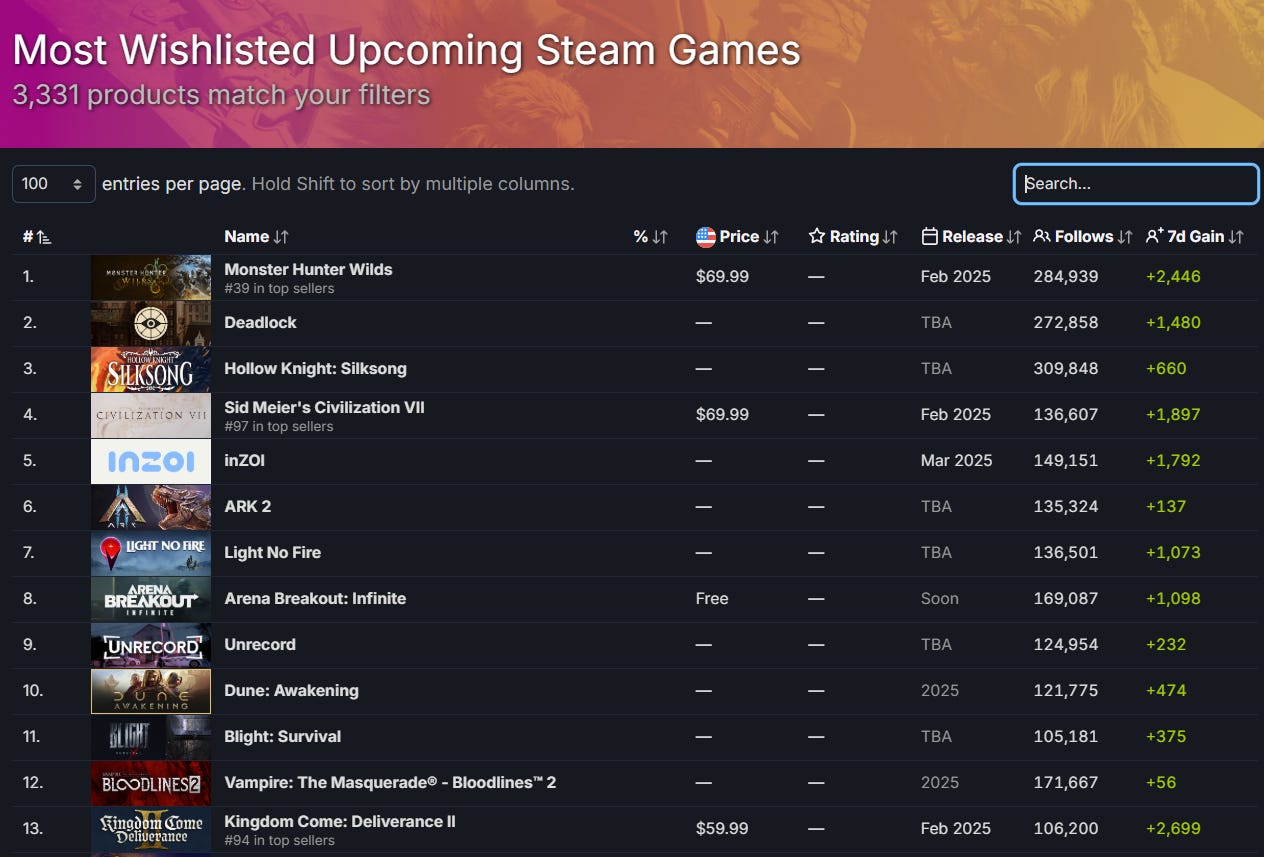Sort by the # rank column

[x=37, y=237]
